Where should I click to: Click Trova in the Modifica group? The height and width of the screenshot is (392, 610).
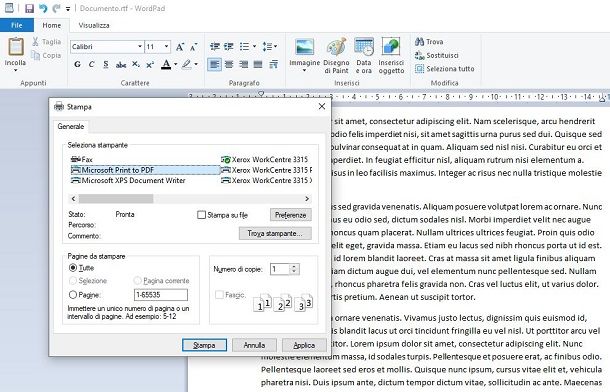tap(429, 42)
